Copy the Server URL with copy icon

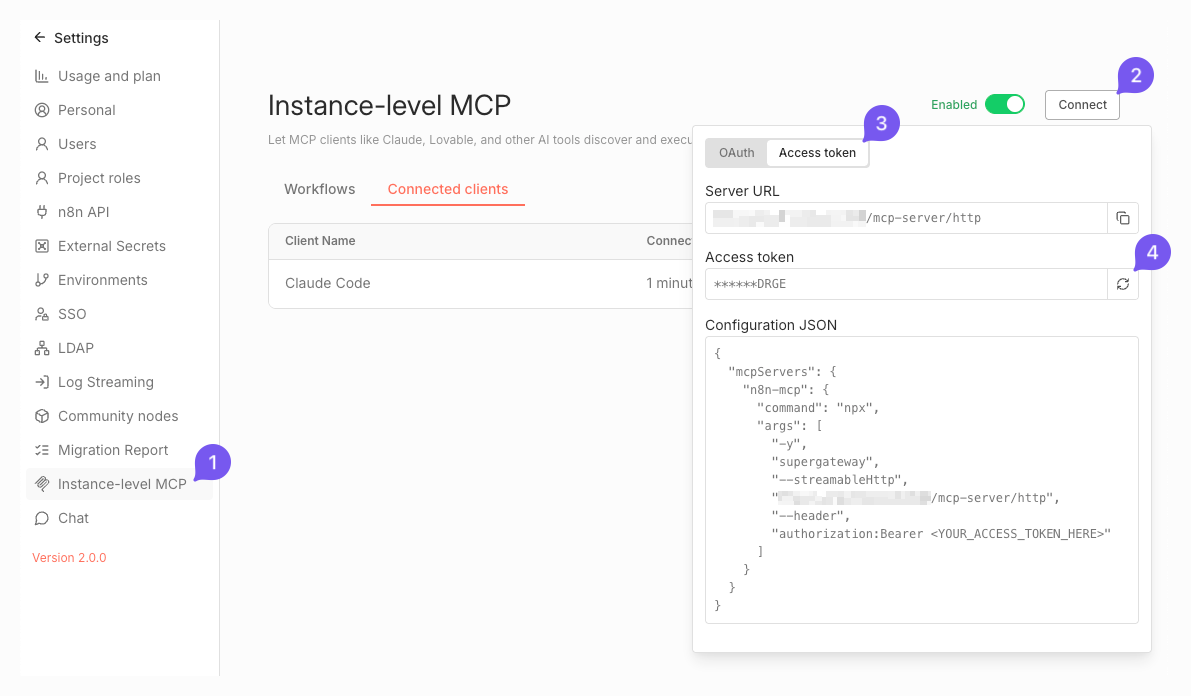point(1122,218)
